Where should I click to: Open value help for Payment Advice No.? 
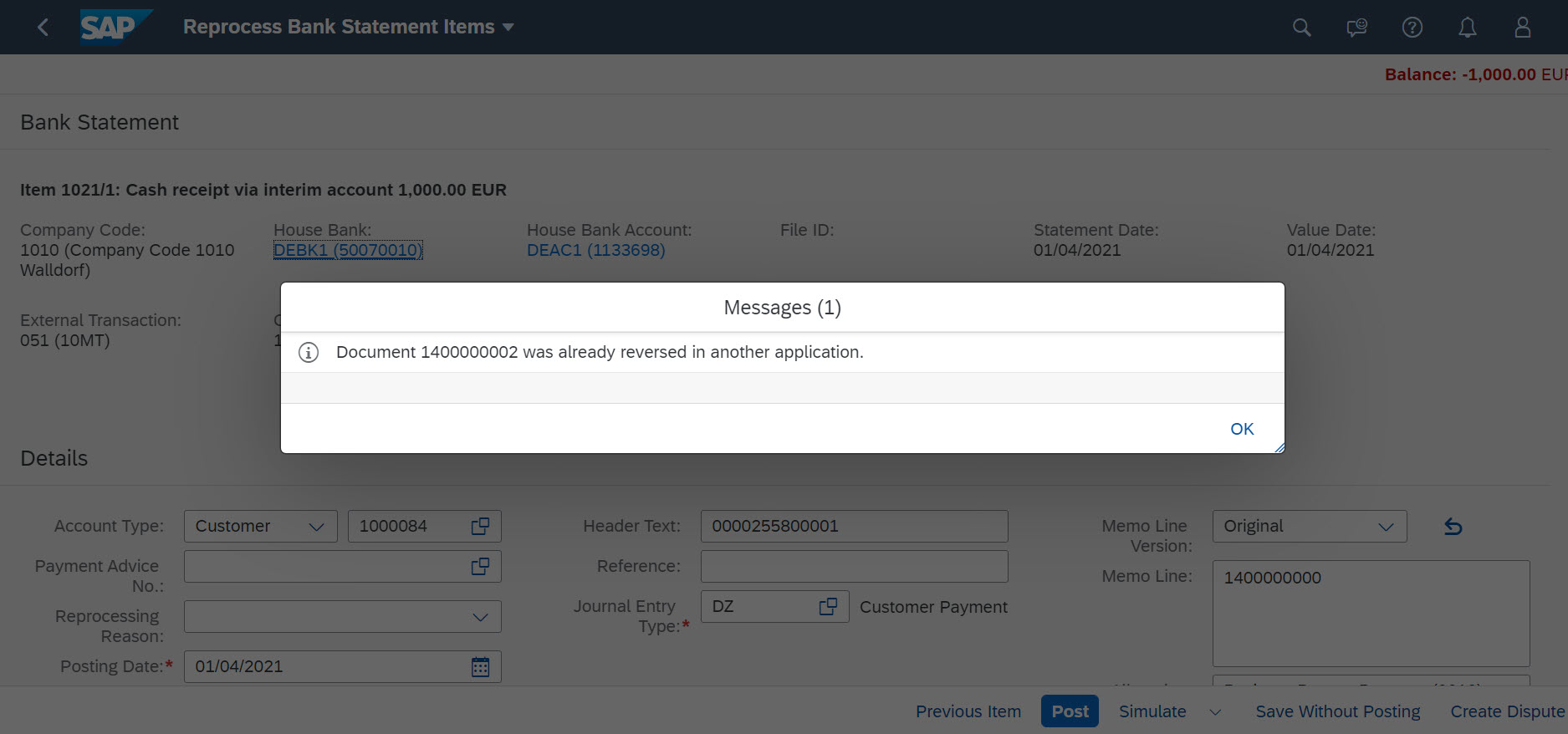480,566
